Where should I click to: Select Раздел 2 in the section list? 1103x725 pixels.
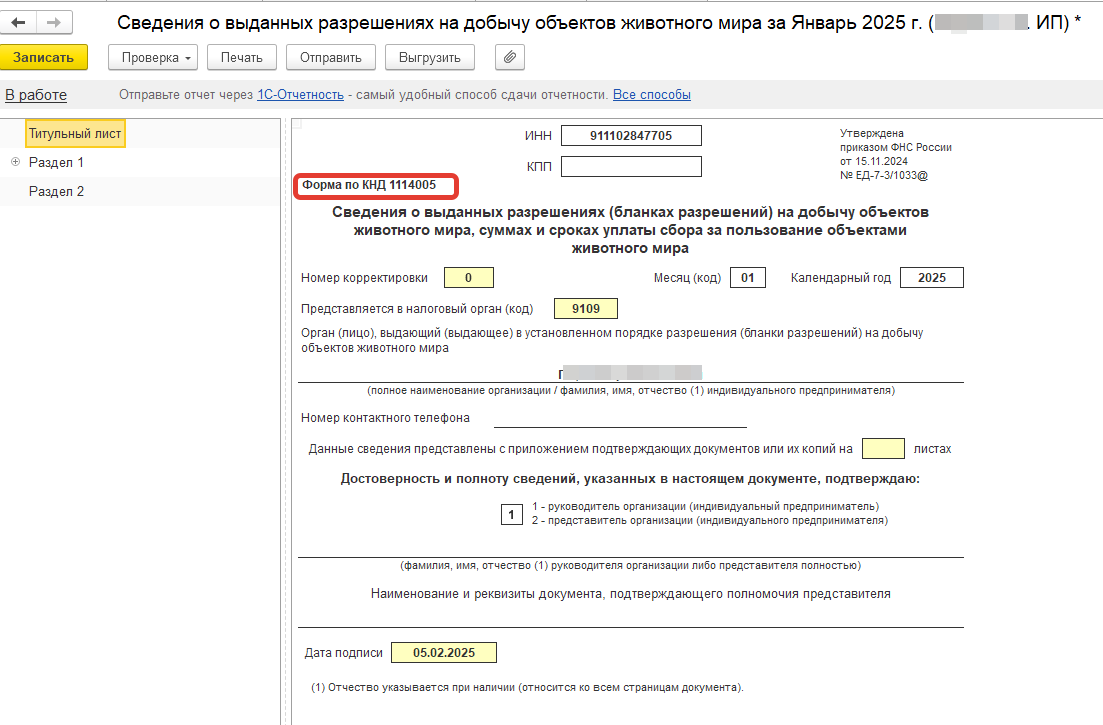[56, 191]
